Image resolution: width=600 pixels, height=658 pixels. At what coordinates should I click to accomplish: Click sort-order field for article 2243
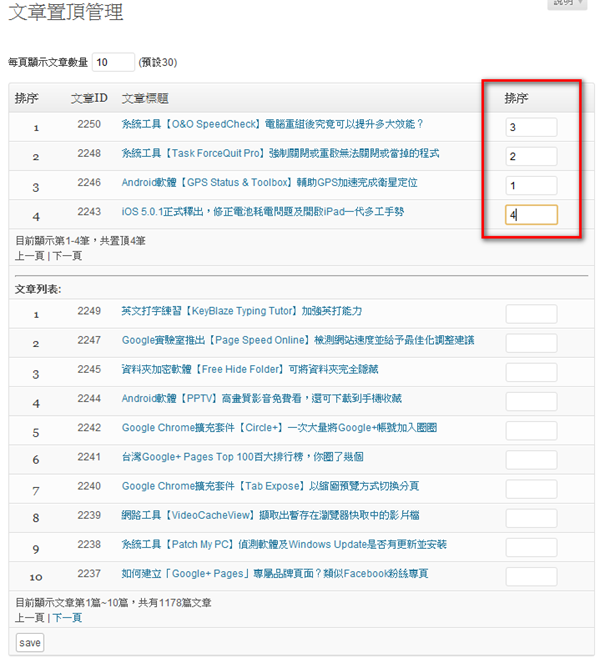[531, 215]
